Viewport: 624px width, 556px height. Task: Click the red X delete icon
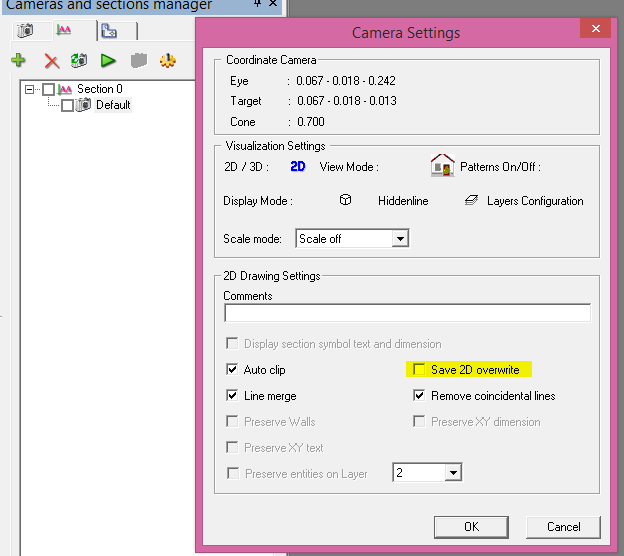click(51, 61)
